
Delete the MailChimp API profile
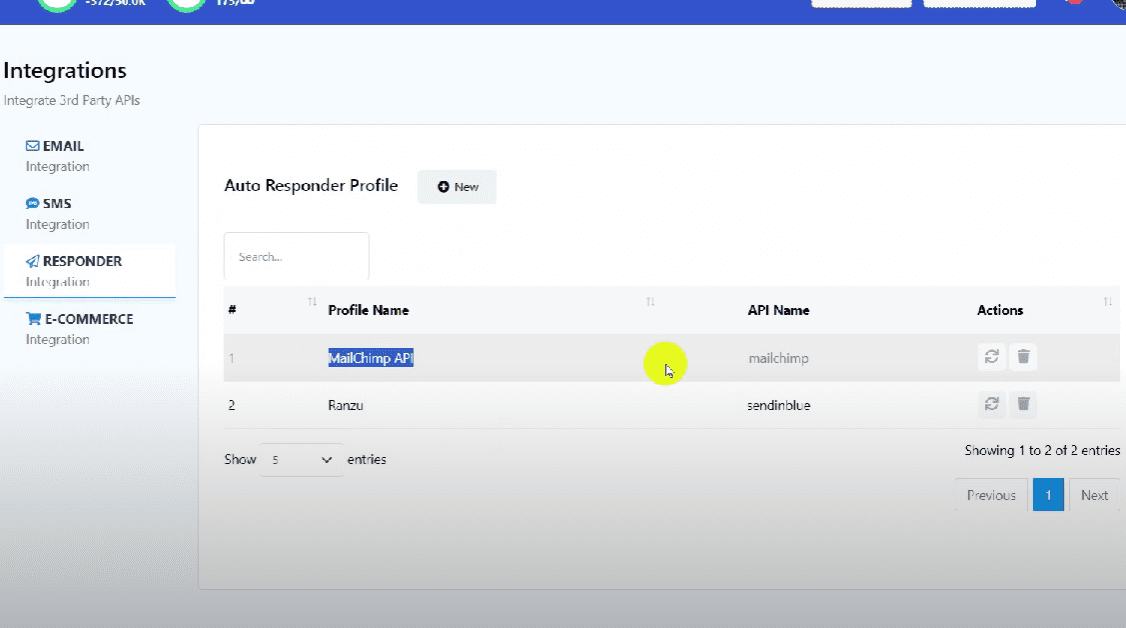pos(1023,357)
